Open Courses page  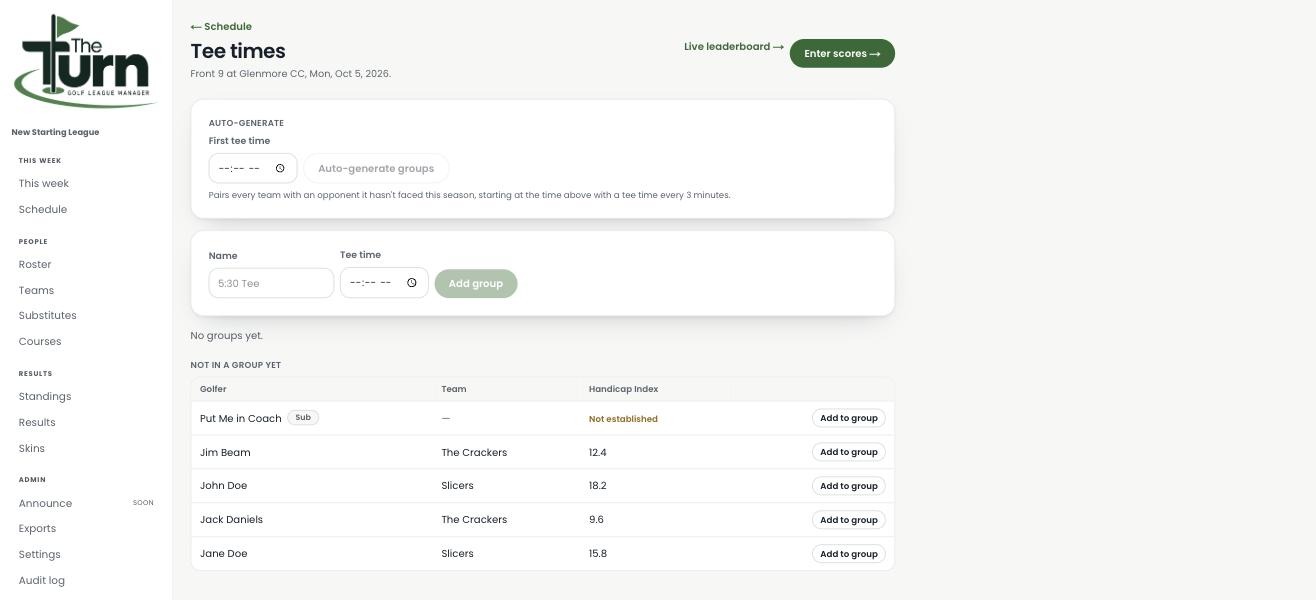(40, 342)
